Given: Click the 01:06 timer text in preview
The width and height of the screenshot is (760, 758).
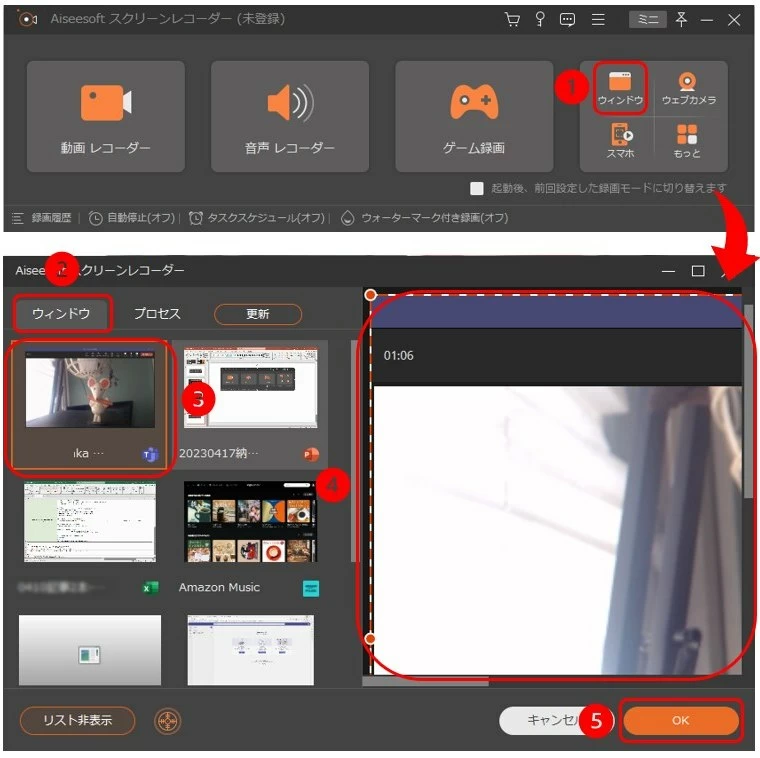Looking at the screenshot, I should [x=398, y=356].
